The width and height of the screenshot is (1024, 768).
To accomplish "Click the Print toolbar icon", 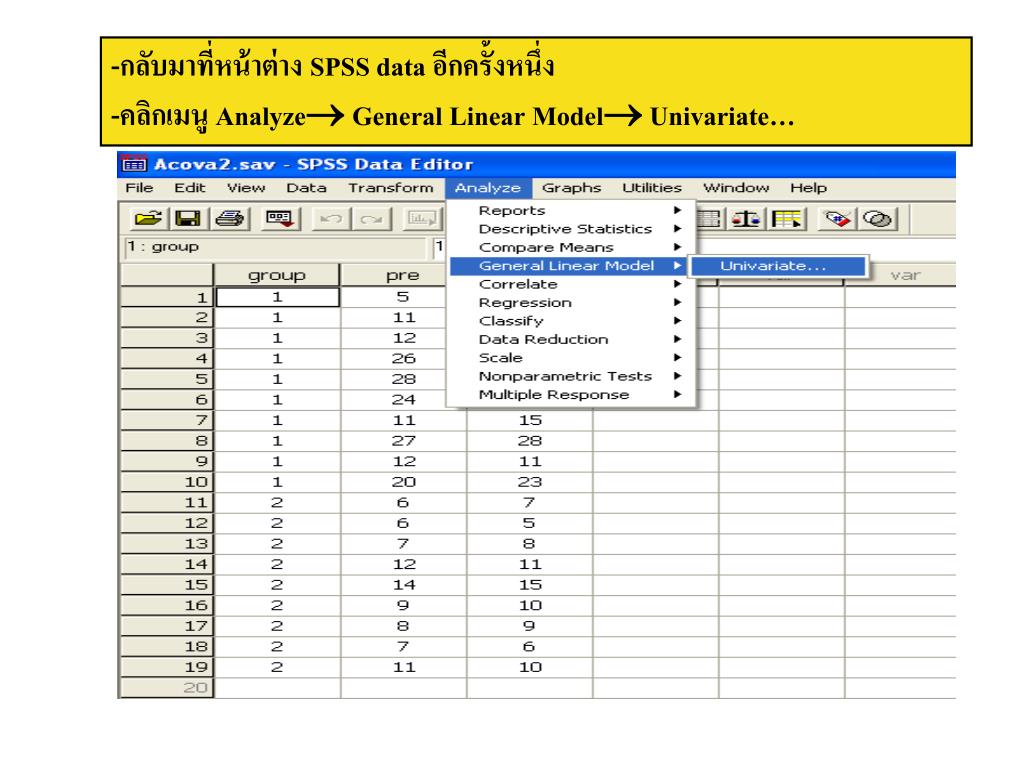I will tap(229, 219).
